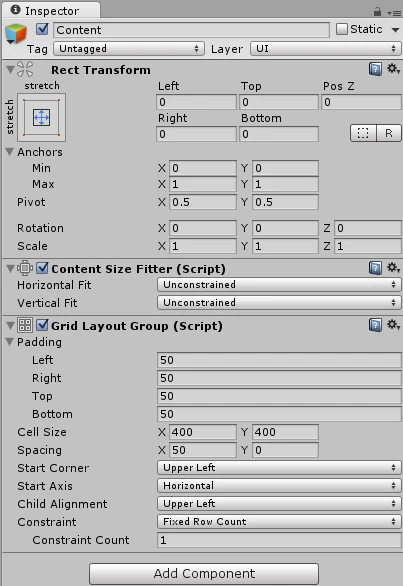Click the Add Component button
The height and width of the screenshot is (586, 403).
pyautogui.click(x=204, y=573)
